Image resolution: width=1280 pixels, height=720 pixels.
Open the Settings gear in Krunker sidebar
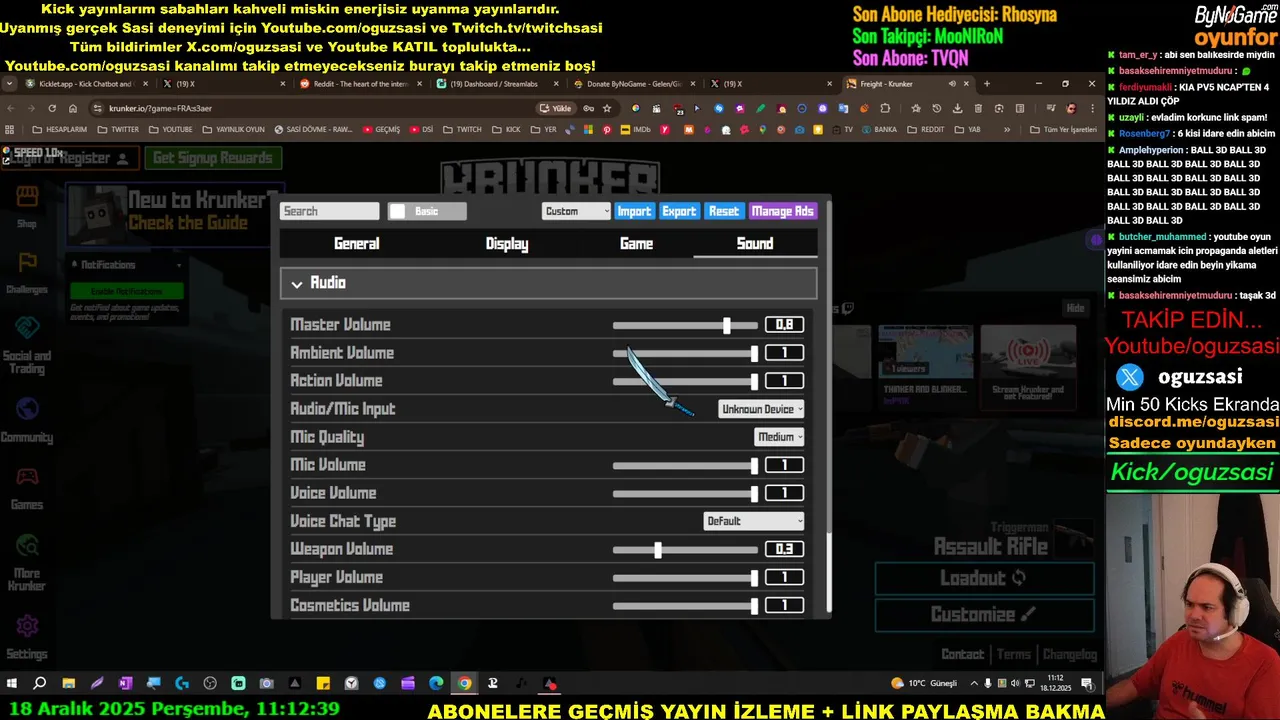click(x=27, y=627)
